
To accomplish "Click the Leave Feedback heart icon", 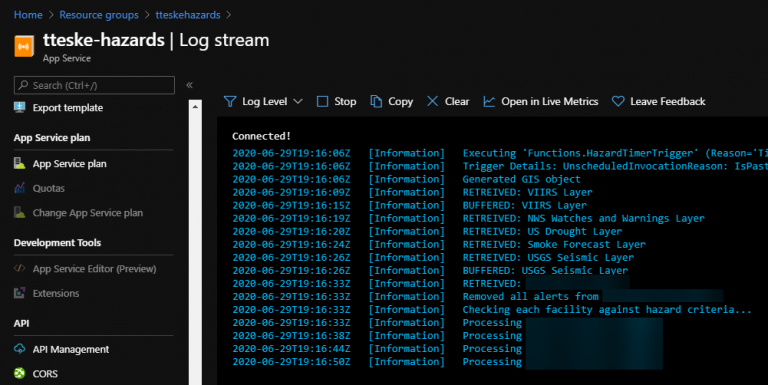I will point(618,101).
